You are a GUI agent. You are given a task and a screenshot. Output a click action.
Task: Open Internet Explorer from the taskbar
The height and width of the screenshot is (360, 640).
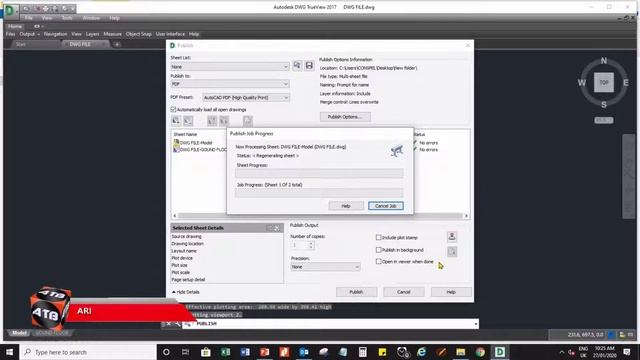(422, 352)
